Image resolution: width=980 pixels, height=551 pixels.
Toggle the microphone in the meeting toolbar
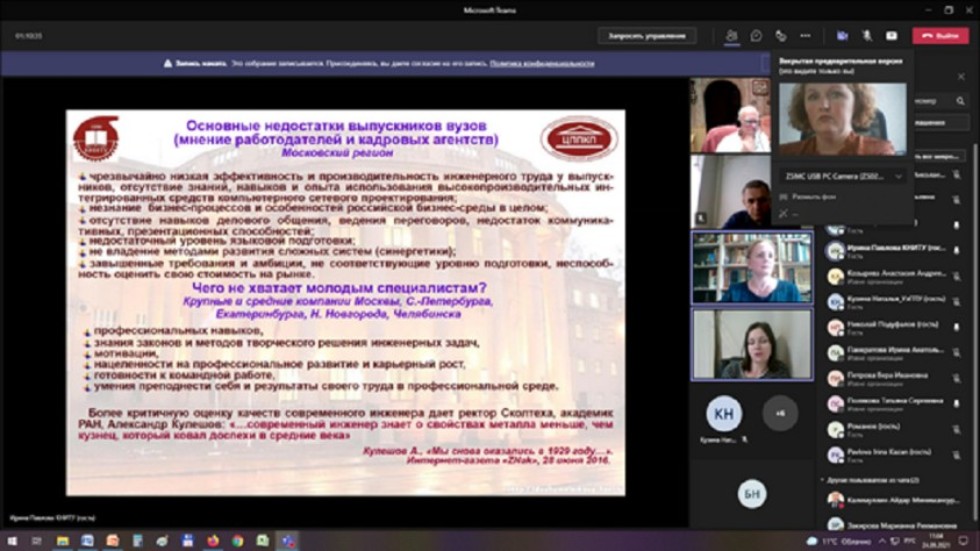coord(867,36)
